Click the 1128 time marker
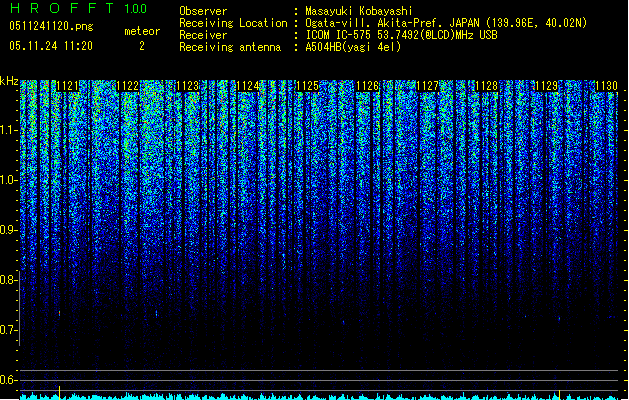 (x=487, y=86)
